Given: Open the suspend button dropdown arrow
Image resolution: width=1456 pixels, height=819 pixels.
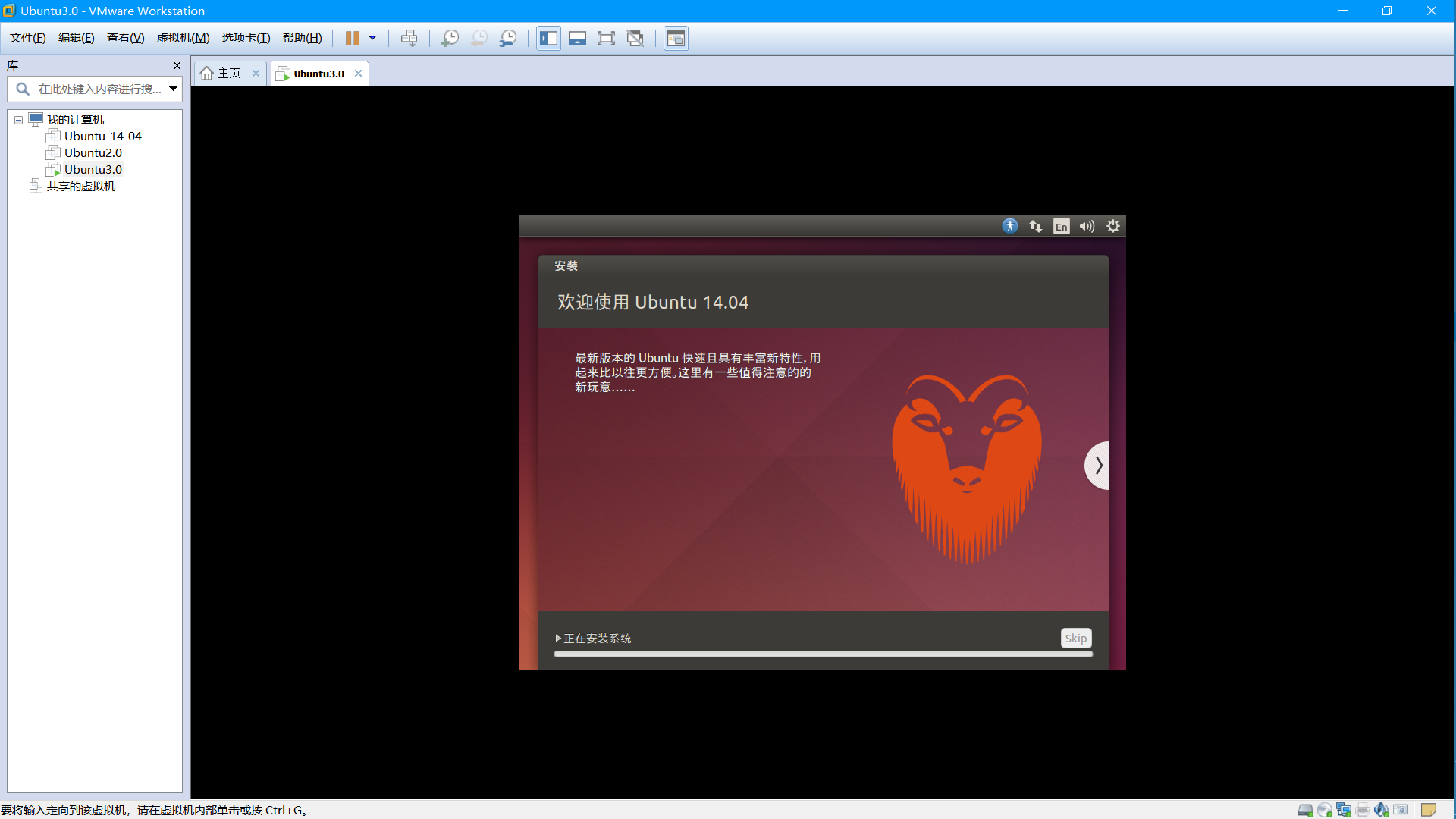Looking at the screenshot, I should point(372,38).
